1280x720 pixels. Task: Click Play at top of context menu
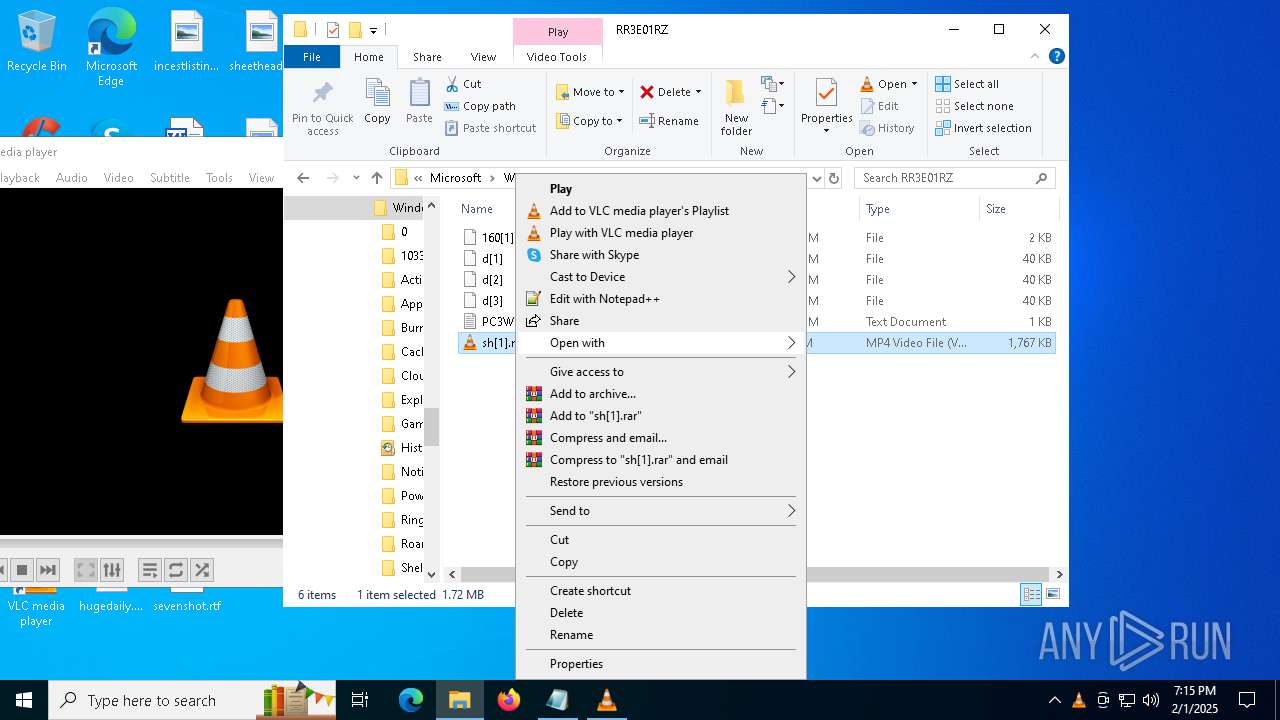(660, 189)
